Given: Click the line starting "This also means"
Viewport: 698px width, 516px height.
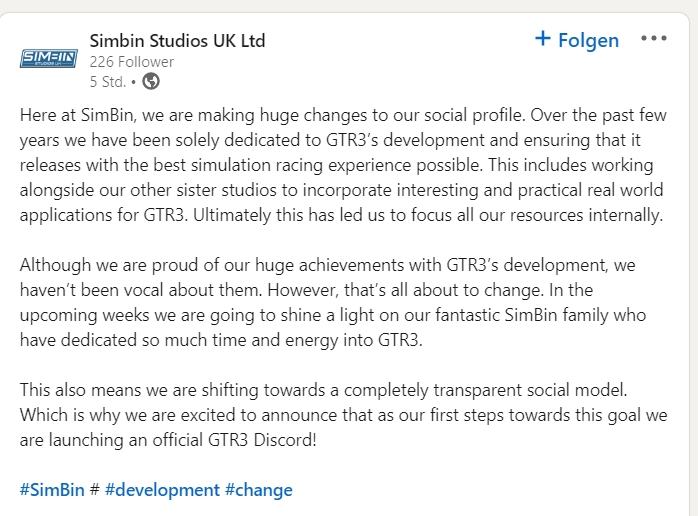Looking at the screenshot, I should pos(324,390).
